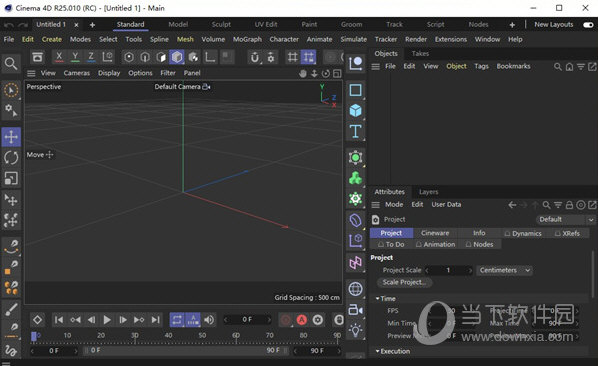Play the animation forward
Image resolution: width=598 pixels, height=366 pixels.
click(x=107, y=319)
